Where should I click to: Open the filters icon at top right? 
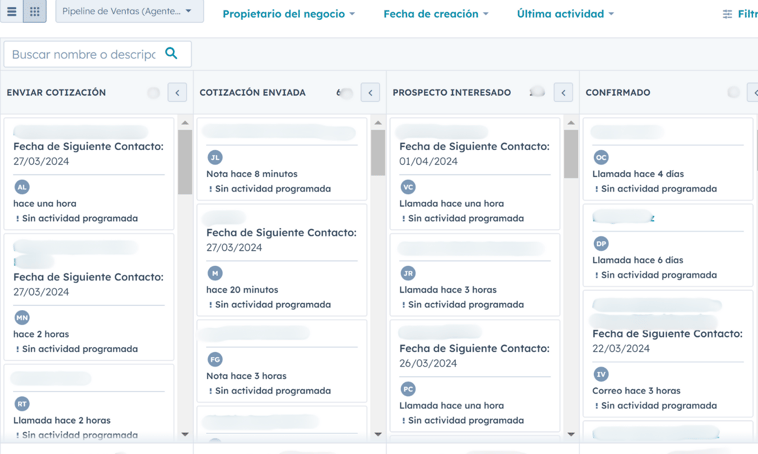tap(728, 14)
